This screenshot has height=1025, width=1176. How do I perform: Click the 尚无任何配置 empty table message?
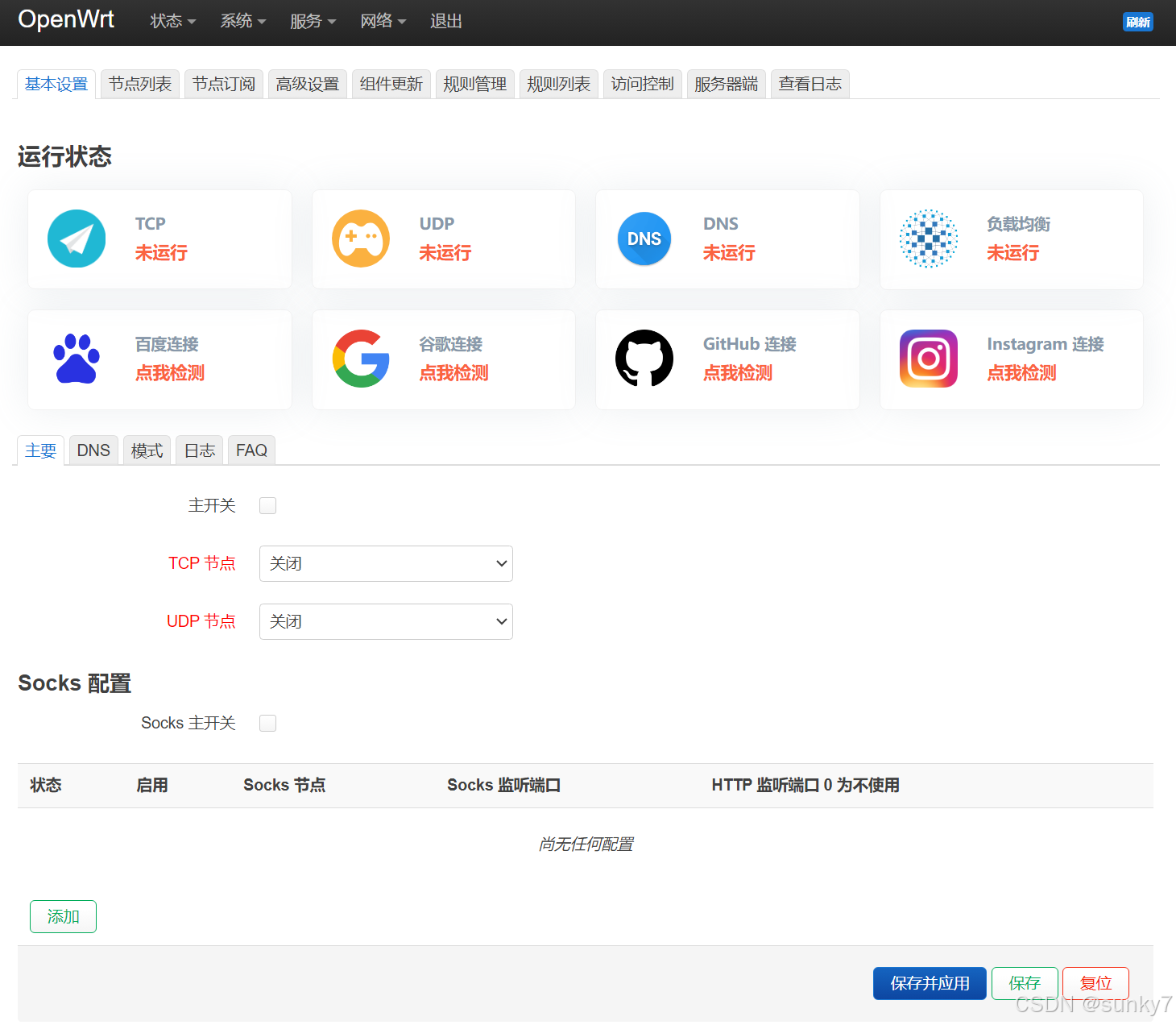click(586, 844)
